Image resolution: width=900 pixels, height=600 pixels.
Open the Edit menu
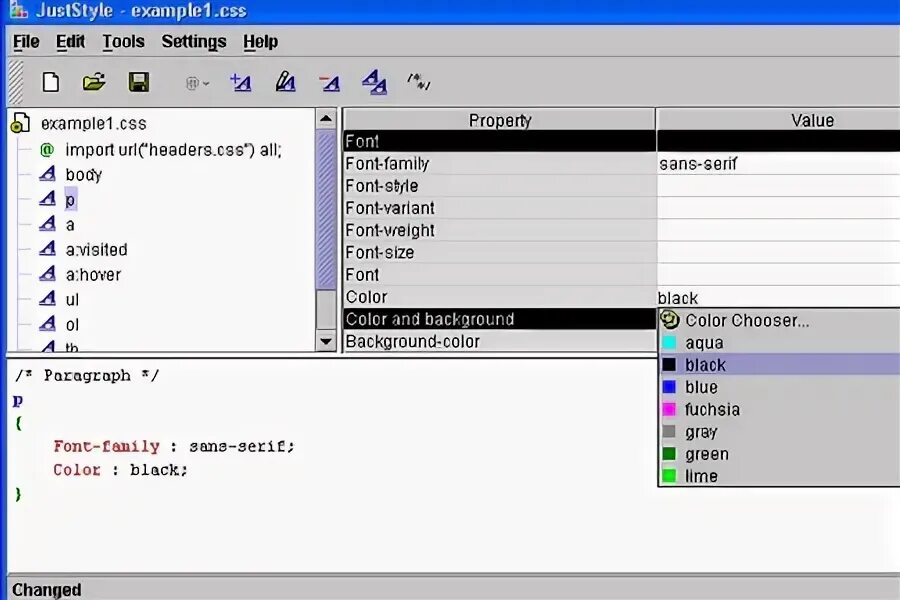point(70,41)
